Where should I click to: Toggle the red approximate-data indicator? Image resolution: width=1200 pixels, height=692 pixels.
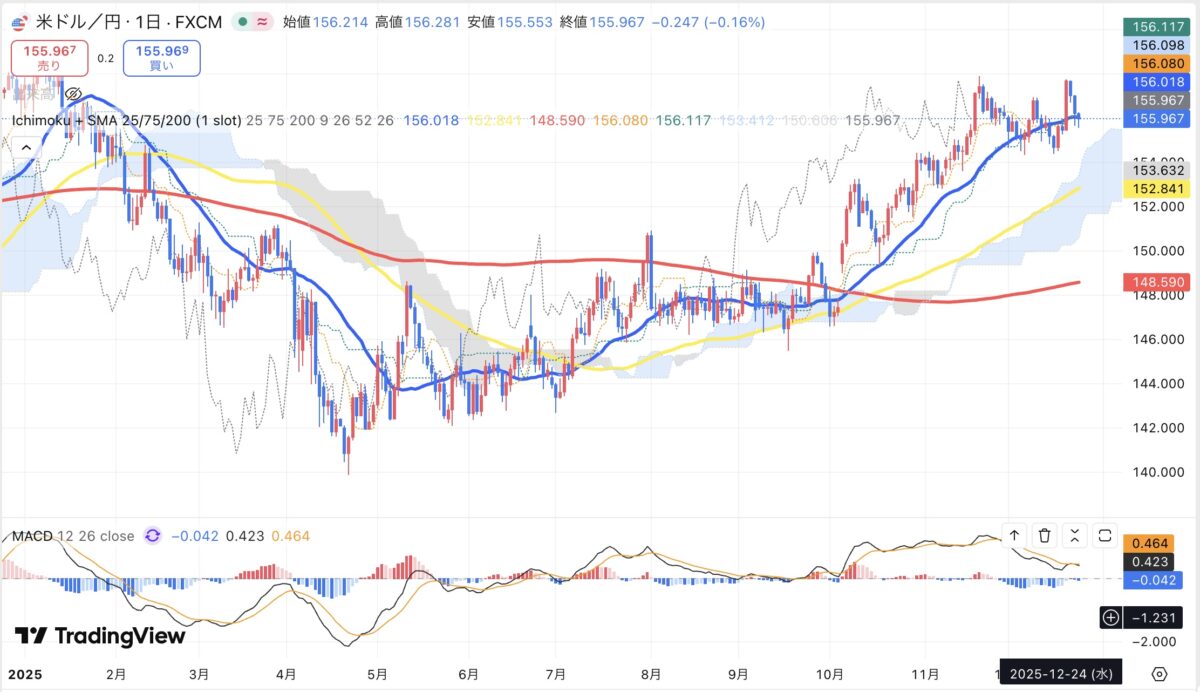(x=262, y=21)
